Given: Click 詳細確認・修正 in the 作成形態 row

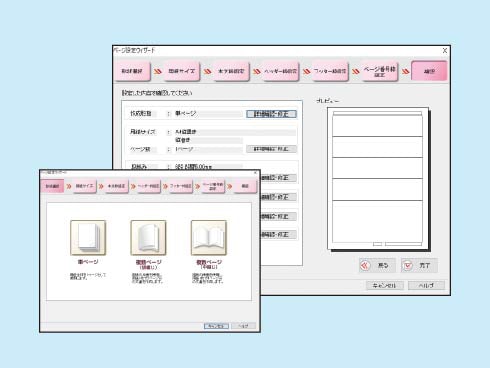Looking at the screenshot, I should tap(271, 114).
